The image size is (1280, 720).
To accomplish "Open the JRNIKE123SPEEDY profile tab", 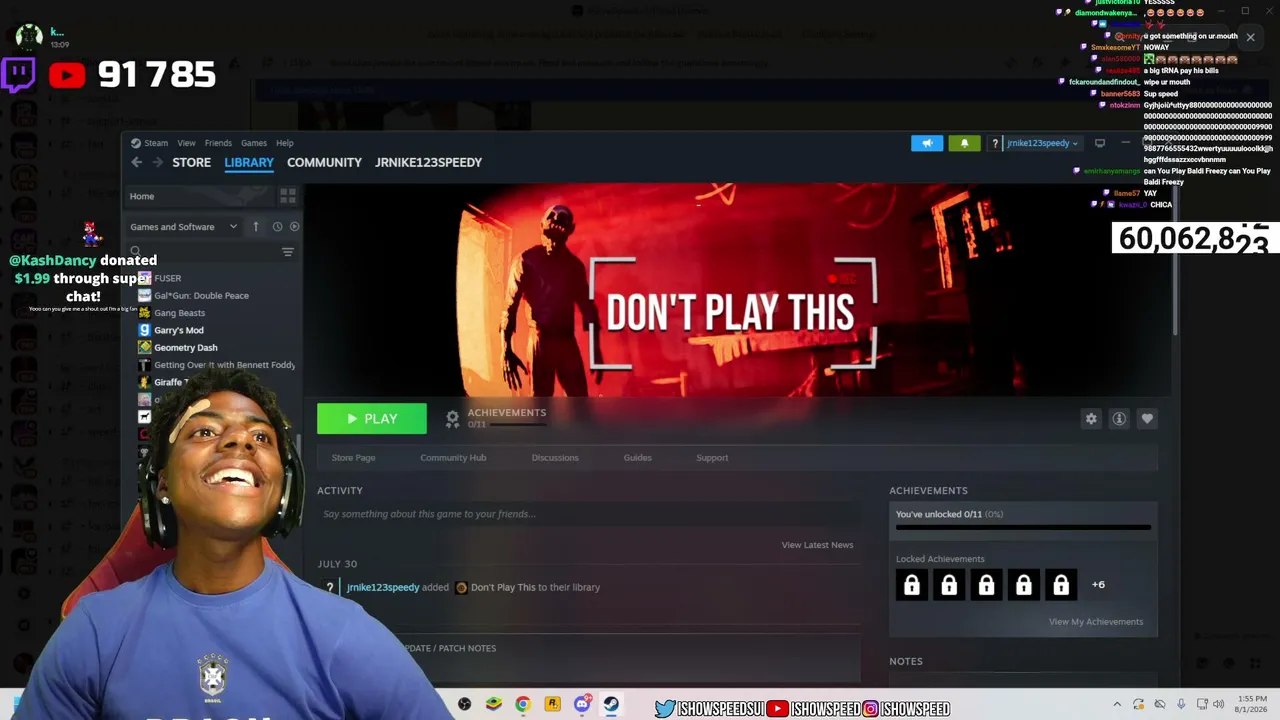I will click(428, 162).
